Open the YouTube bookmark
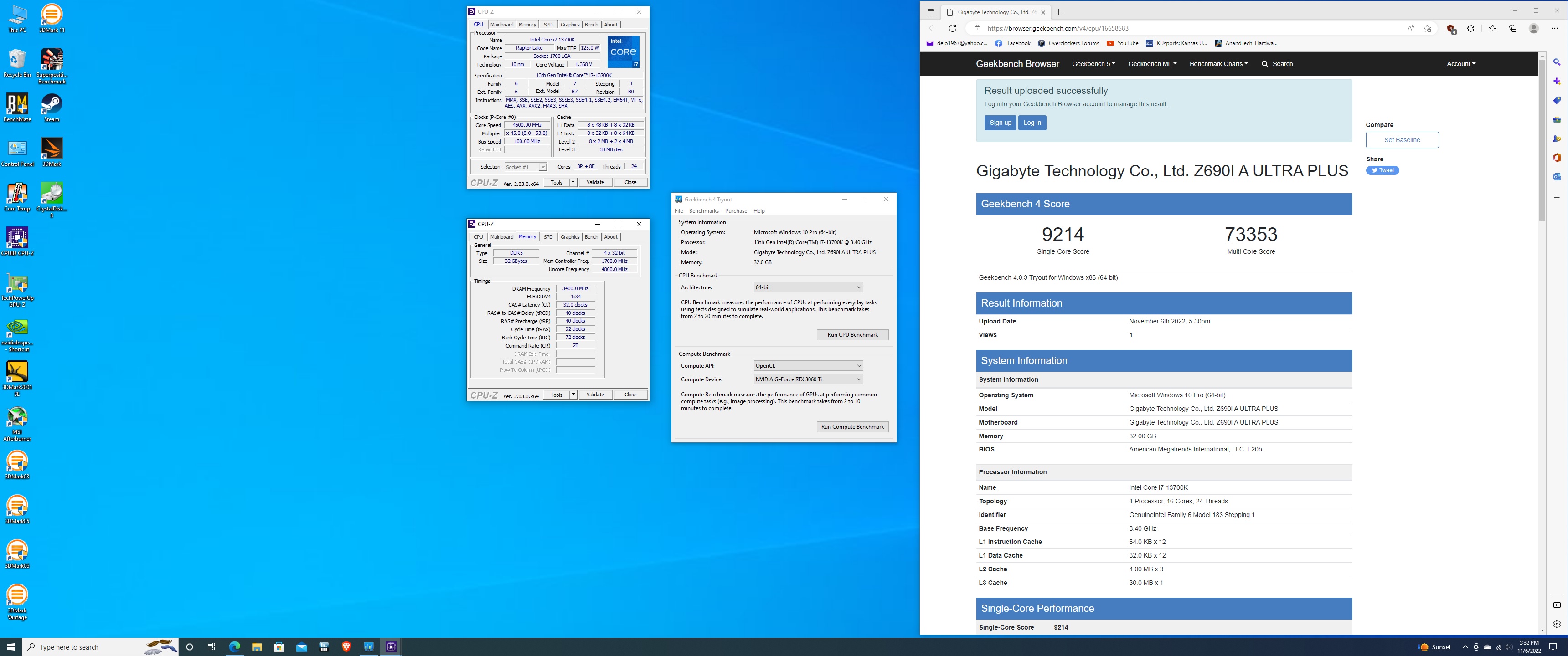The image size is (1568, 656). pyautogui.click(x=1122, y=43)
